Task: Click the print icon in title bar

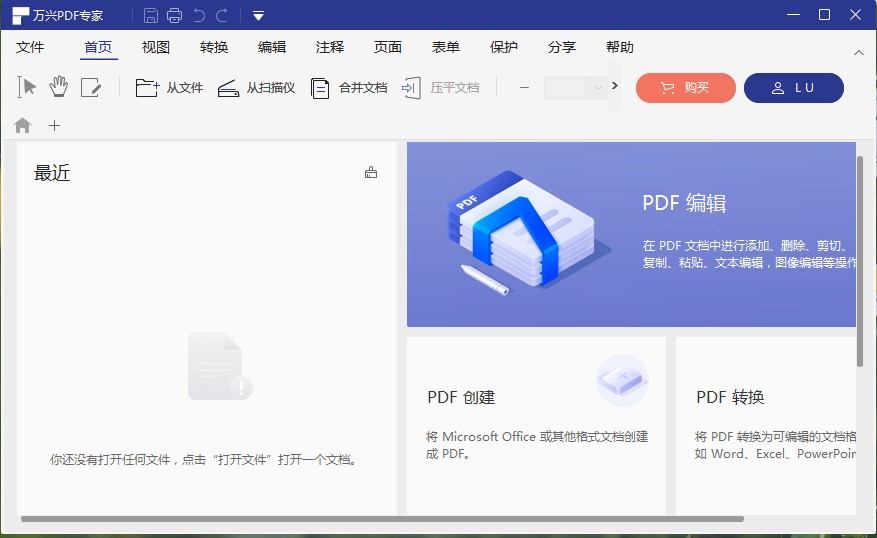Action: pyautogui.click(x=175, y=16)
